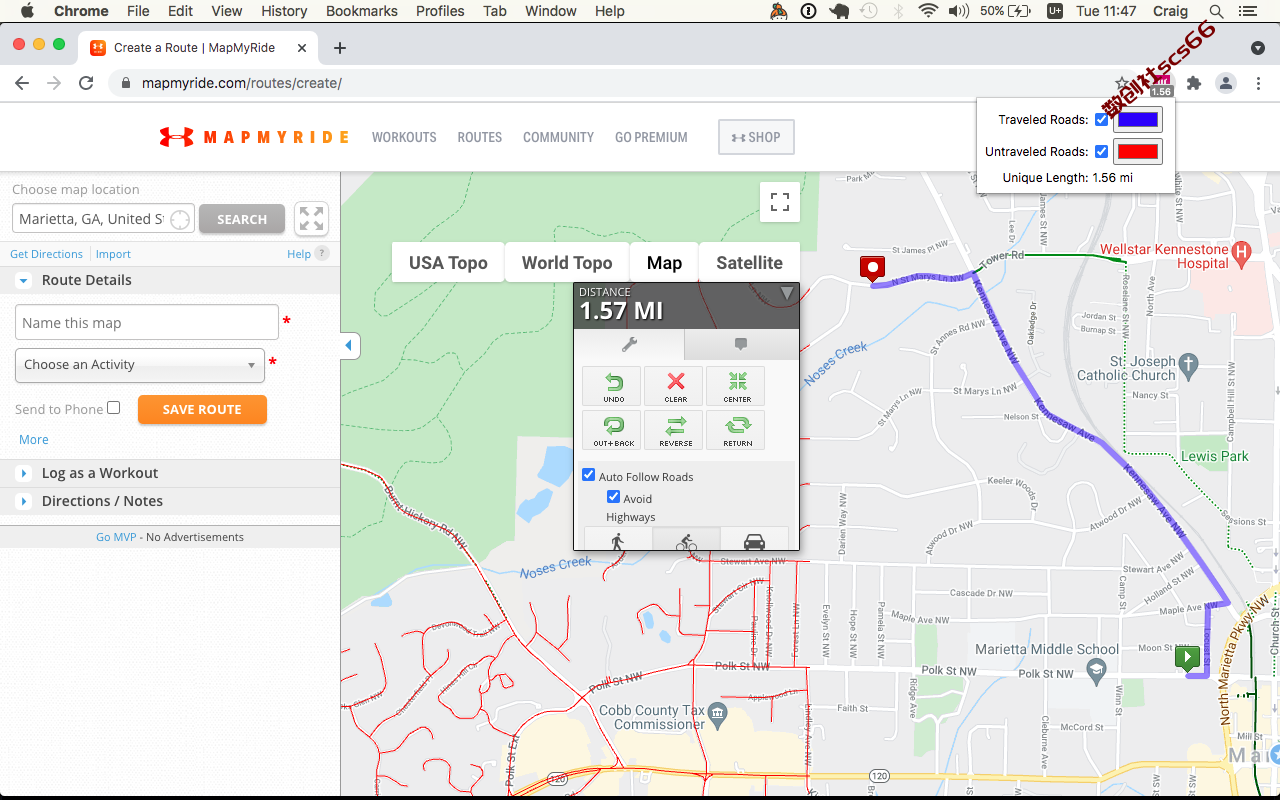
Task: Apply the Out + Back route tool
Action: [612, 430]
